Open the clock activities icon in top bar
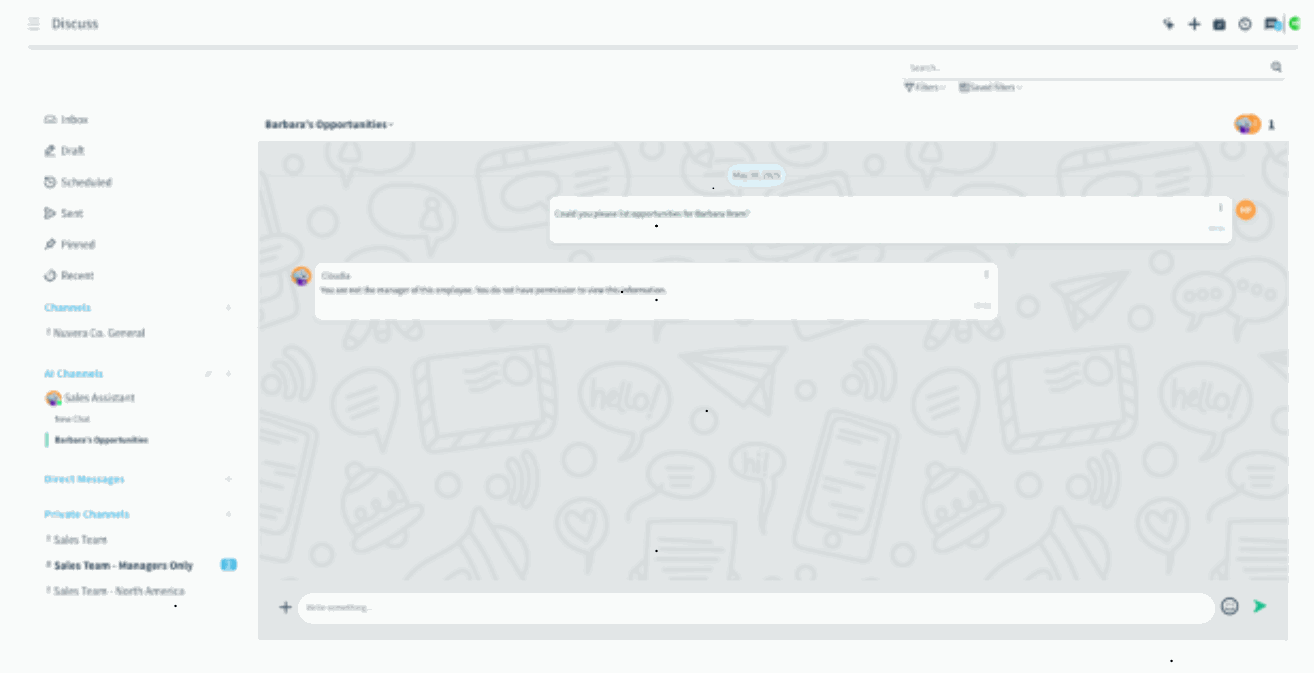Viewport: 1314px width, 673px height. pos(1245,24)
